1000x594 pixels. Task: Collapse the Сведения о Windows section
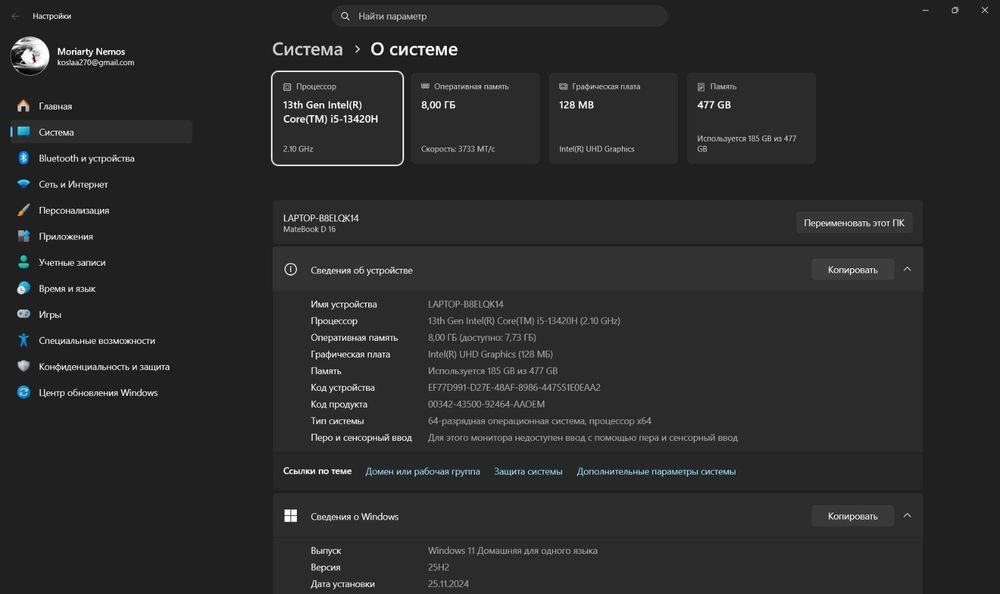[x=907, y=516]
